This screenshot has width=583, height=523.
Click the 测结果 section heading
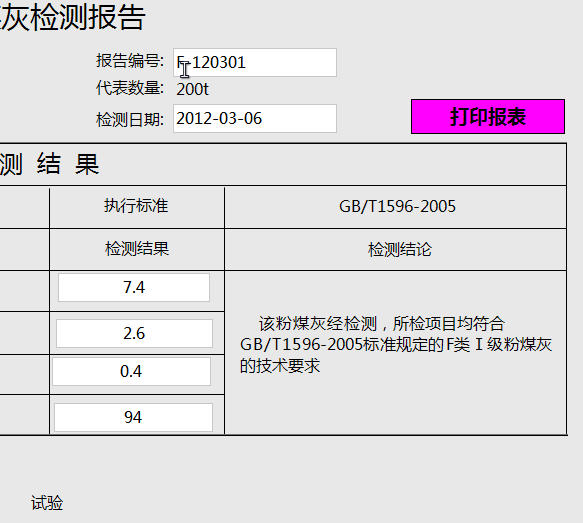click(49, 164)
